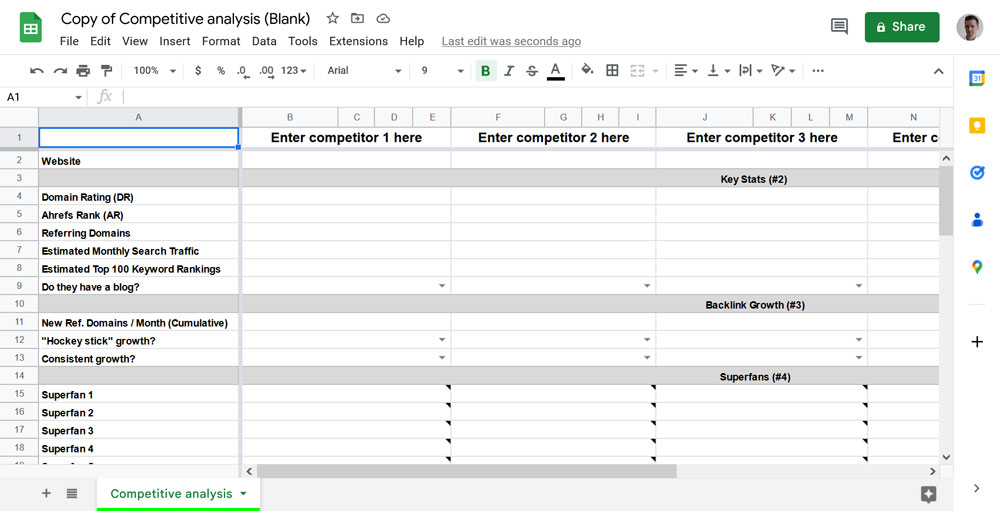The width and height of the screenshot is (1000, 511).
Task: Open the fill color bucket
Action: click(587, 70)
